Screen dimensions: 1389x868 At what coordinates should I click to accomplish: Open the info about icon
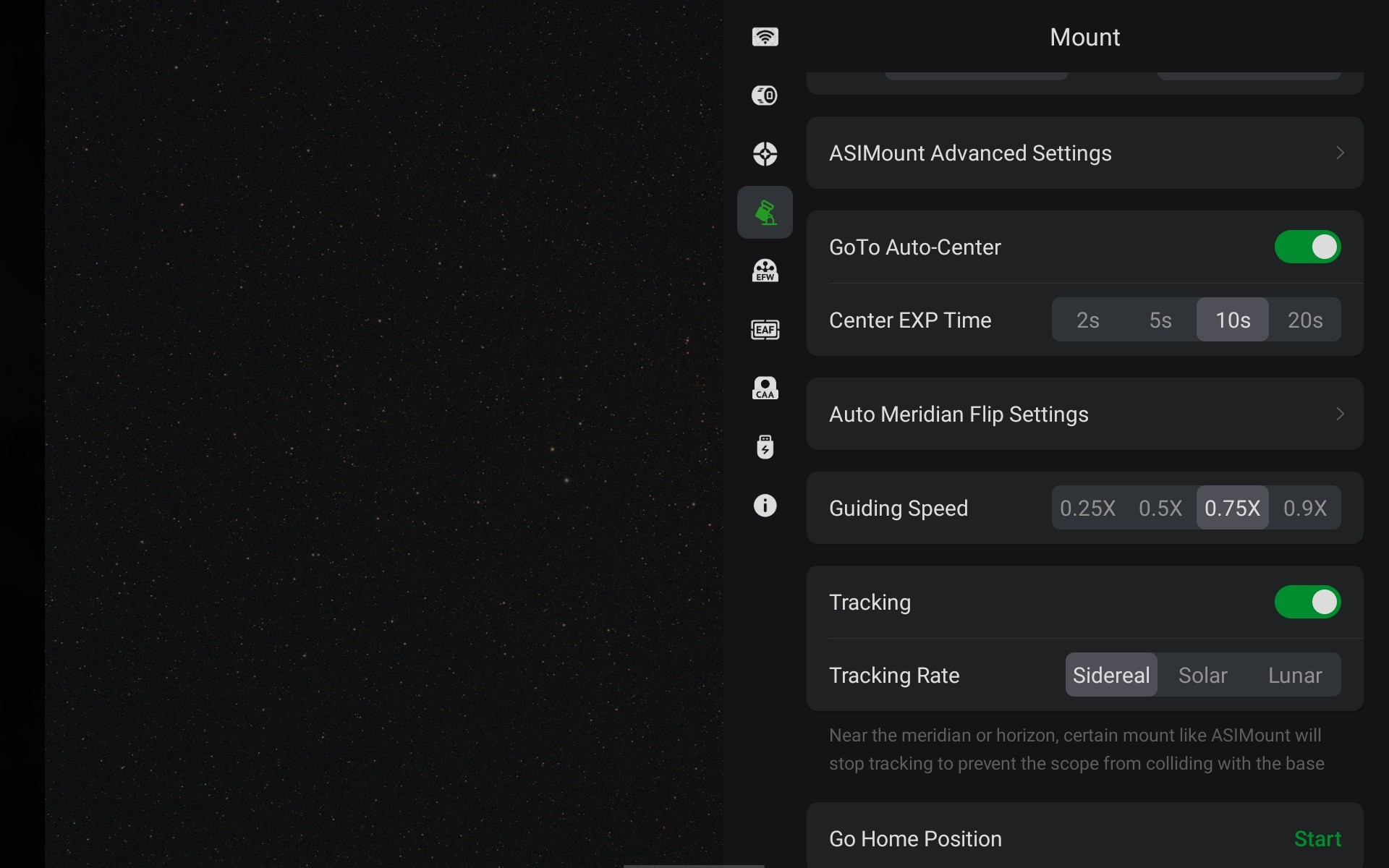765,506
